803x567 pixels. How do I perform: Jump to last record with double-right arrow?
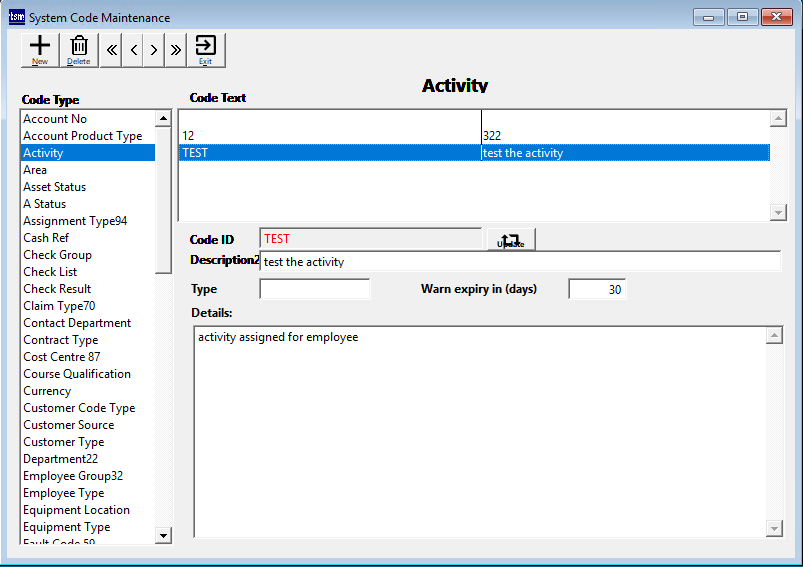(176, 50)
